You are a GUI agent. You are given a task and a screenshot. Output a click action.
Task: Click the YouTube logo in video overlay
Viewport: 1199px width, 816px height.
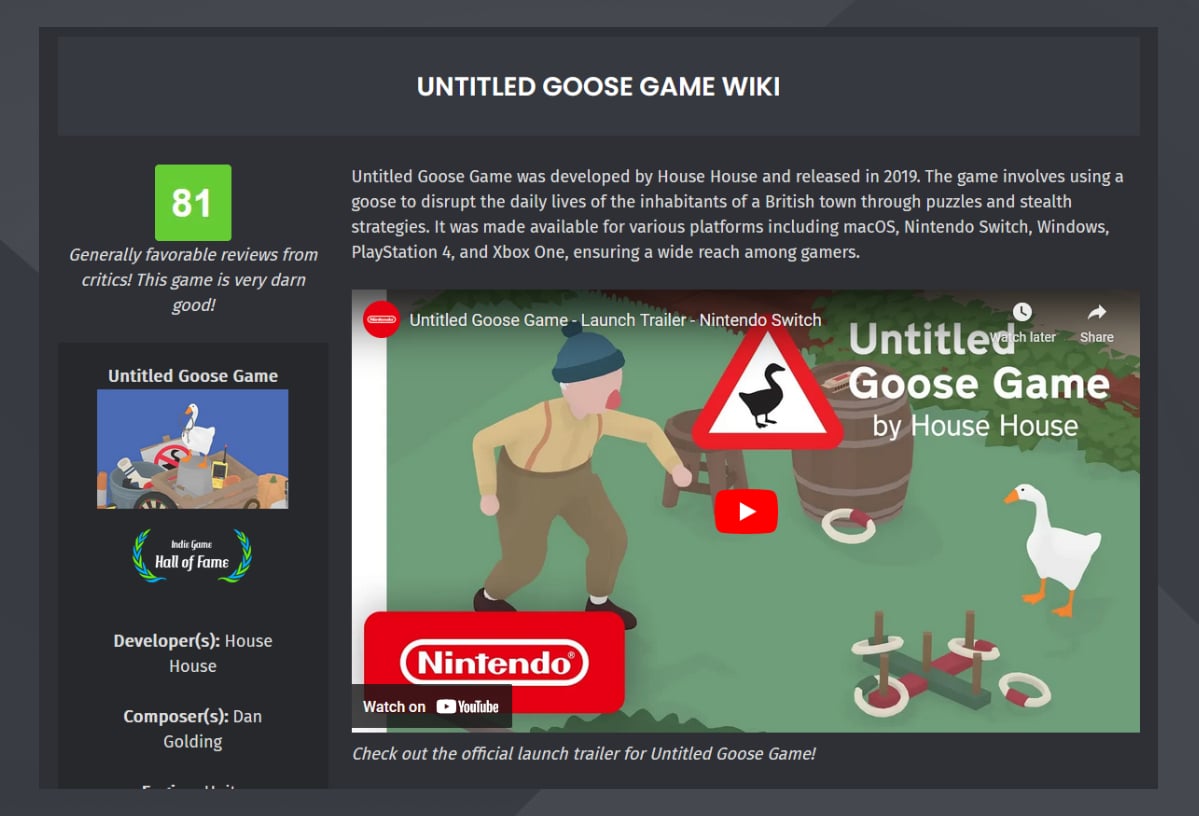(x=467, y=707)
